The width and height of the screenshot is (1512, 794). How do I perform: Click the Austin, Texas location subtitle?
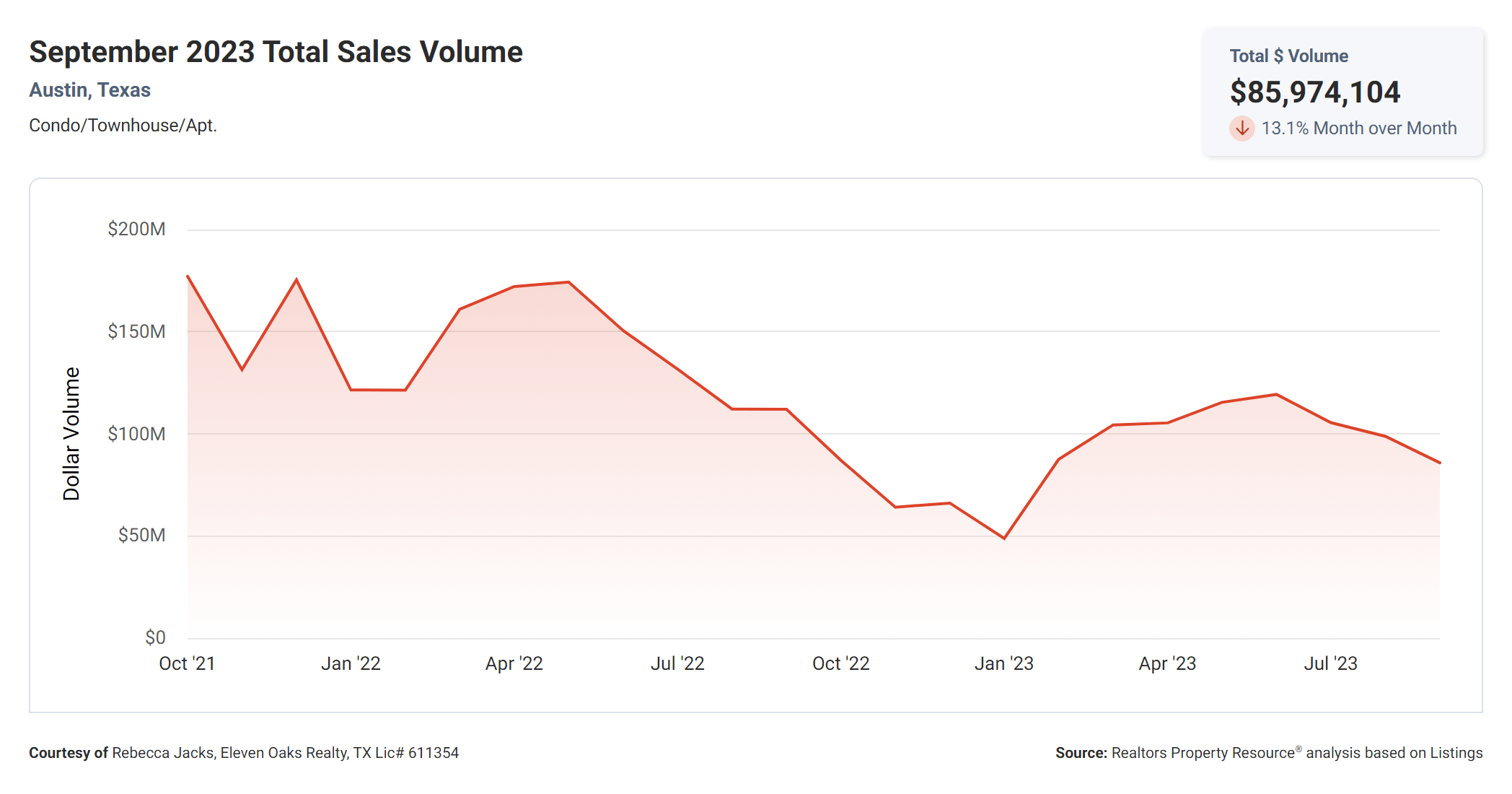coord(89,90)
